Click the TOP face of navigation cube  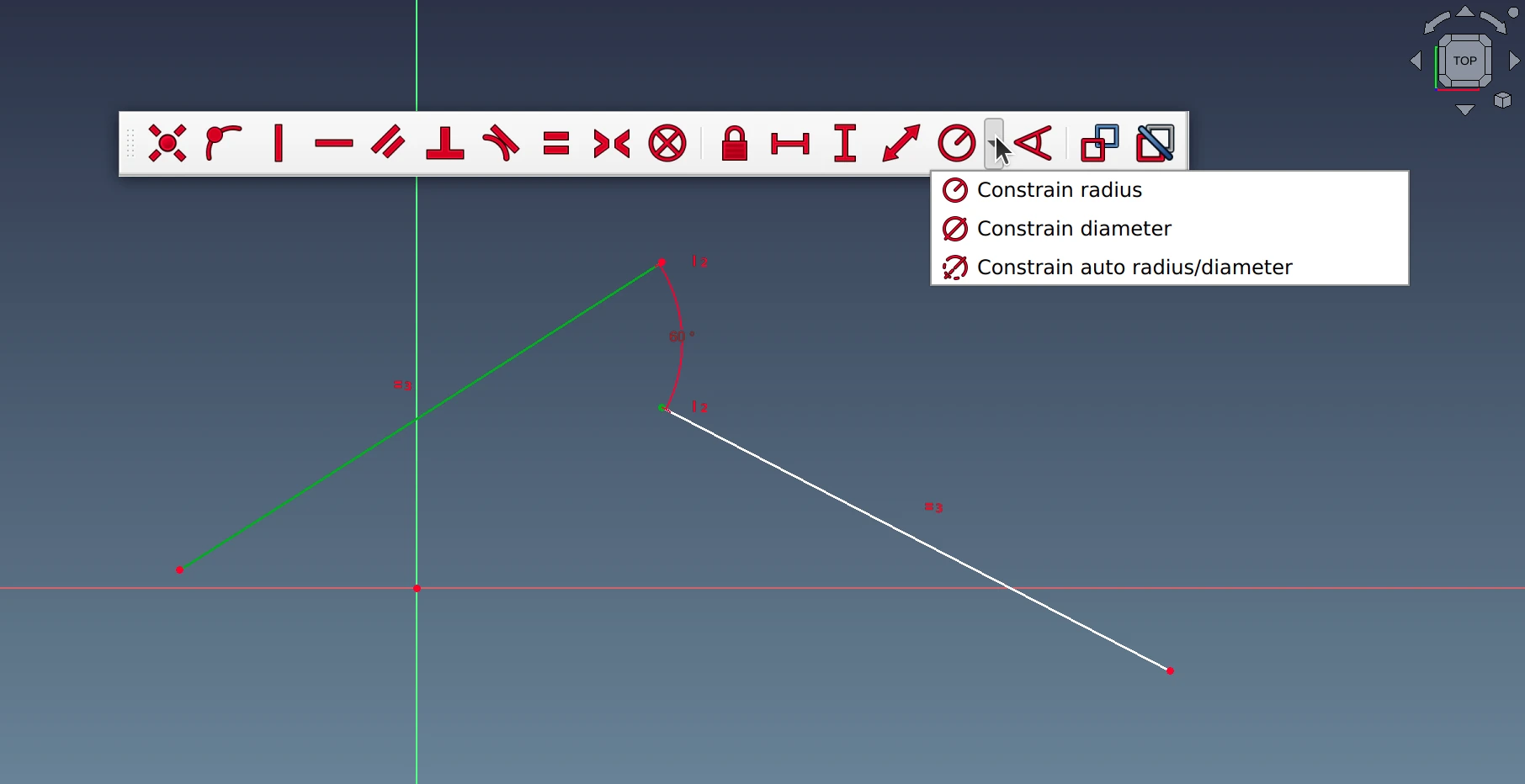pos(1464,61)
